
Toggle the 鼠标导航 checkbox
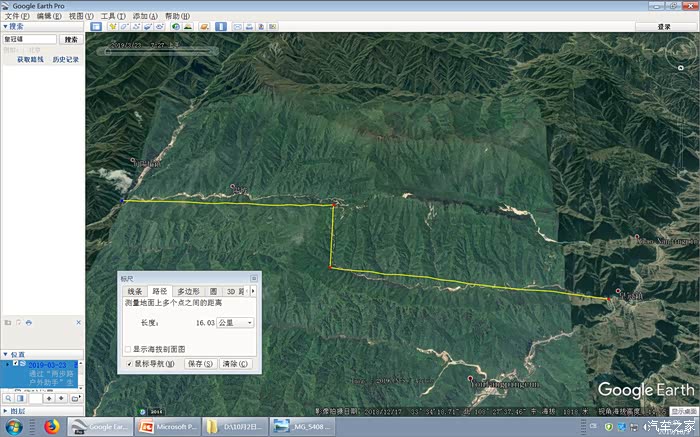click(x=128, y=363)
